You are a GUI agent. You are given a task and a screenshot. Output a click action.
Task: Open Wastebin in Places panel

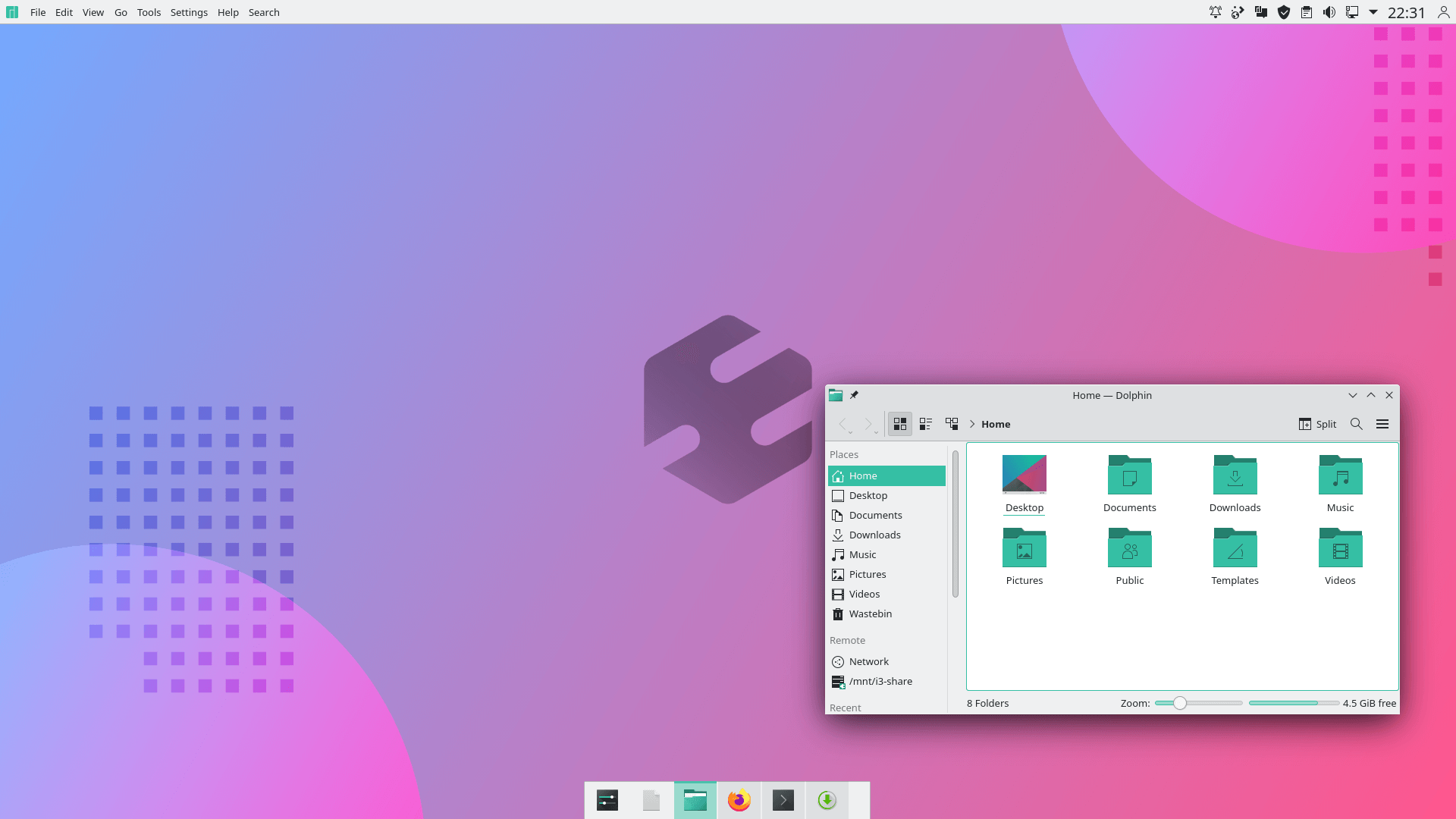886,613
